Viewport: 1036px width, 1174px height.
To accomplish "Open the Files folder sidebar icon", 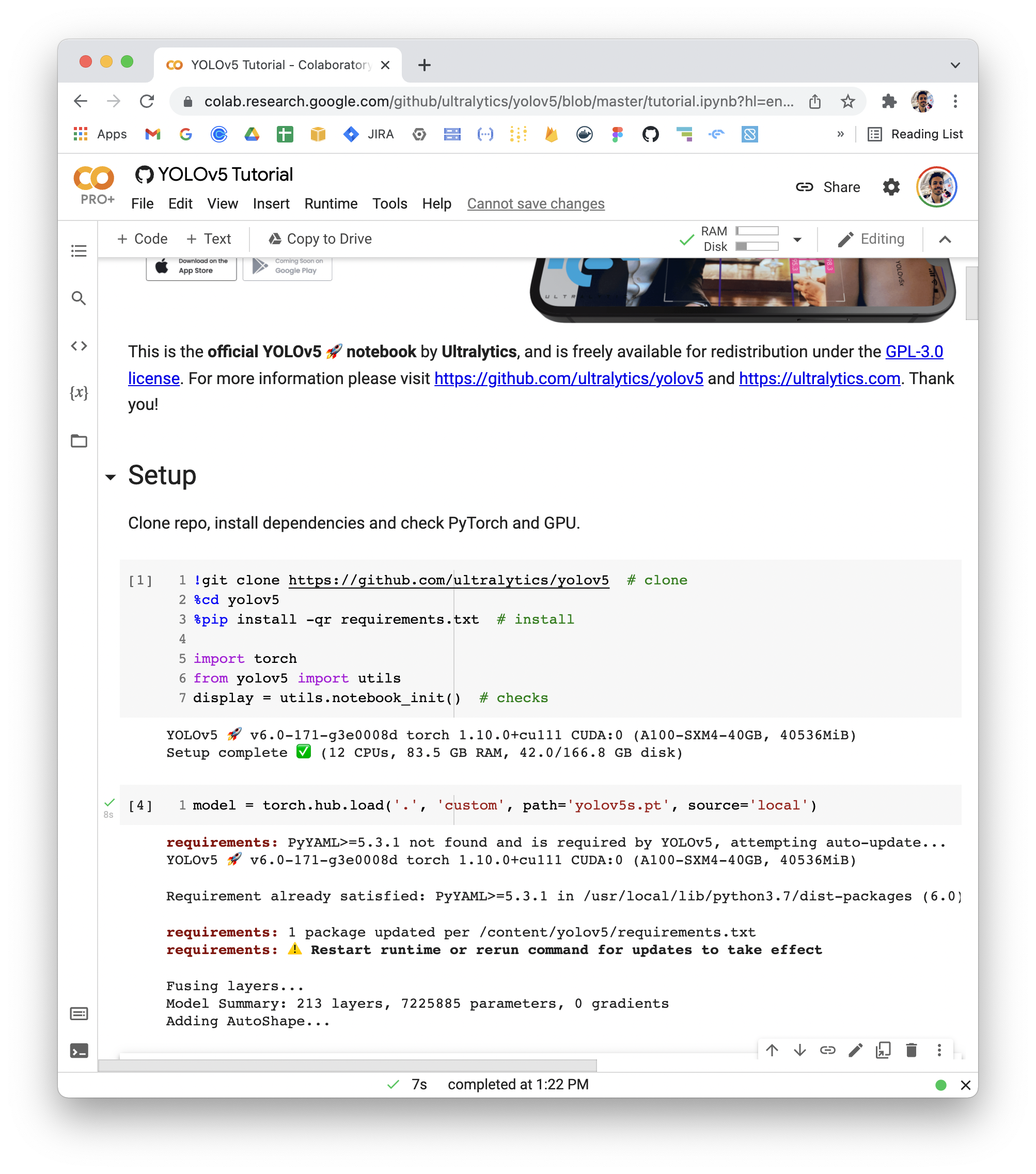I will pos(79,440).
